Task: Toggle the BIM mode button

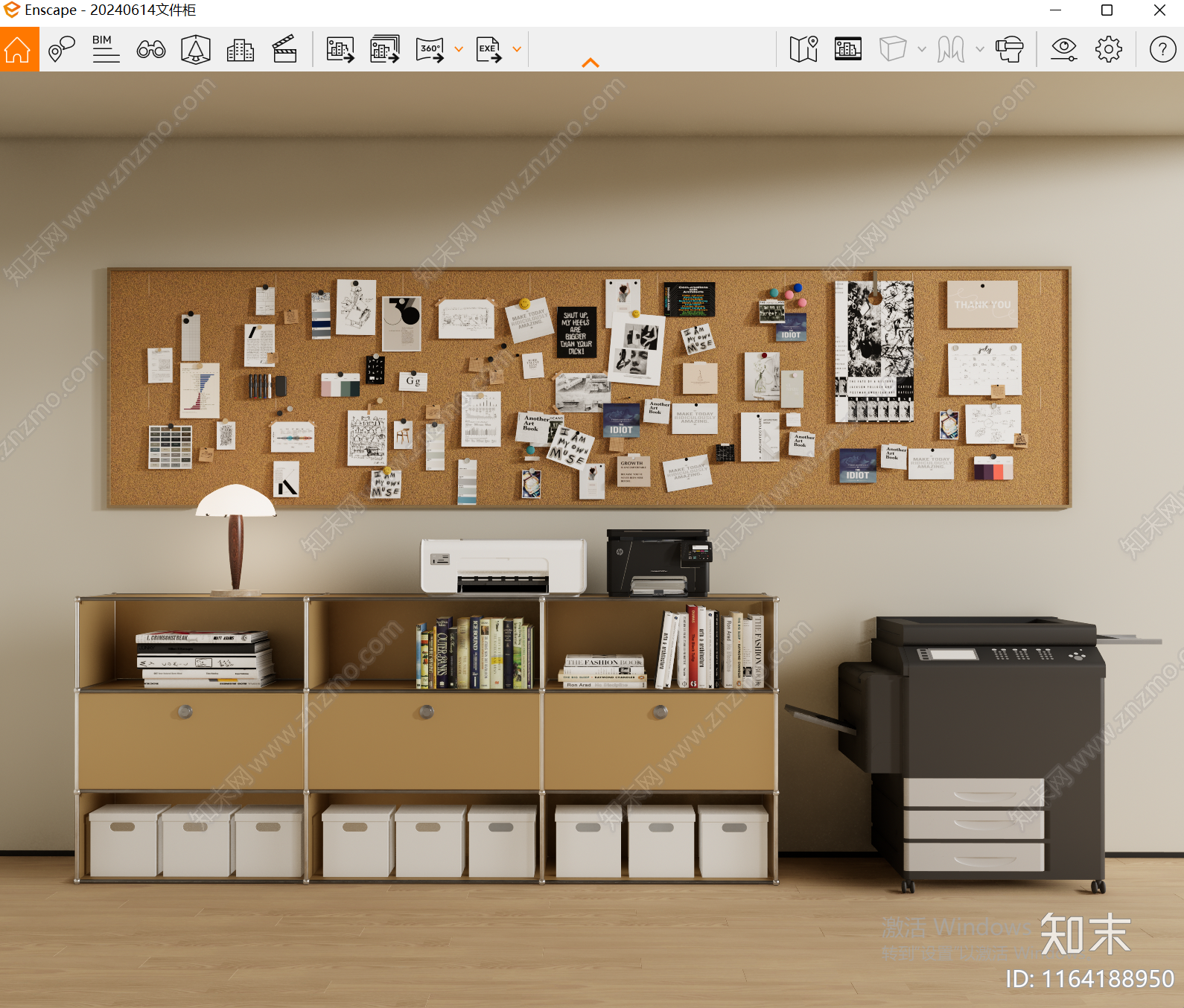Action: 106,49
